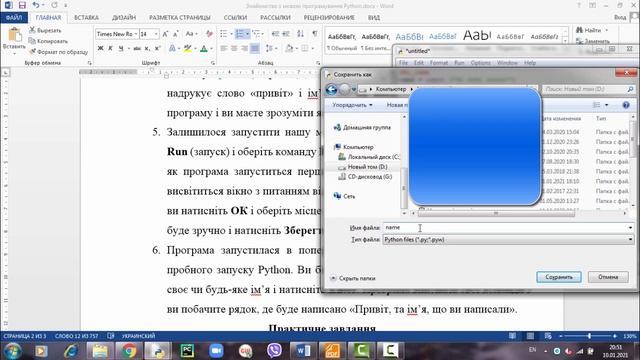Decrease the paragraph indent
Image resolution: width=640 pixels, height=360 pixels.
point(276,34)
